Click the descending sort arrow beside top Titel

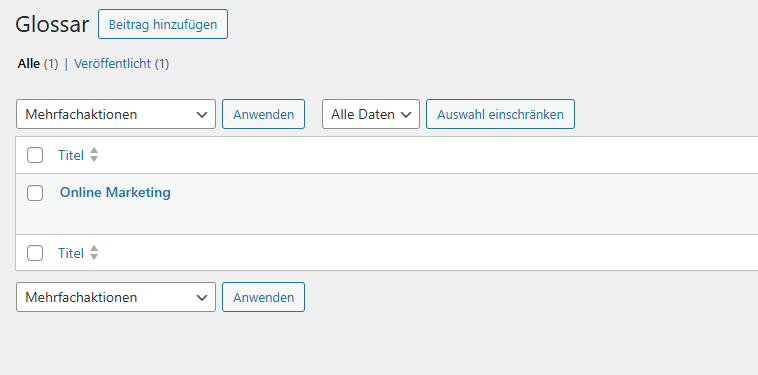click(x=94, y=159)
